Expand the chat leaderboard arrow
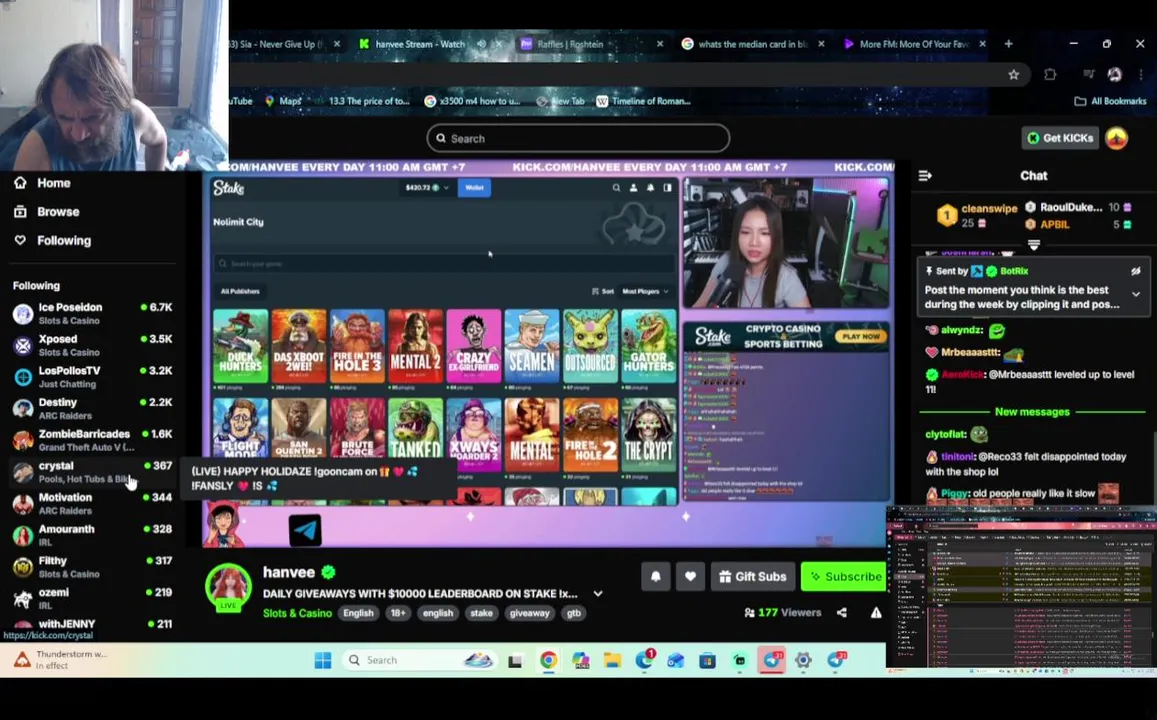 click(x=1034, y=244)
